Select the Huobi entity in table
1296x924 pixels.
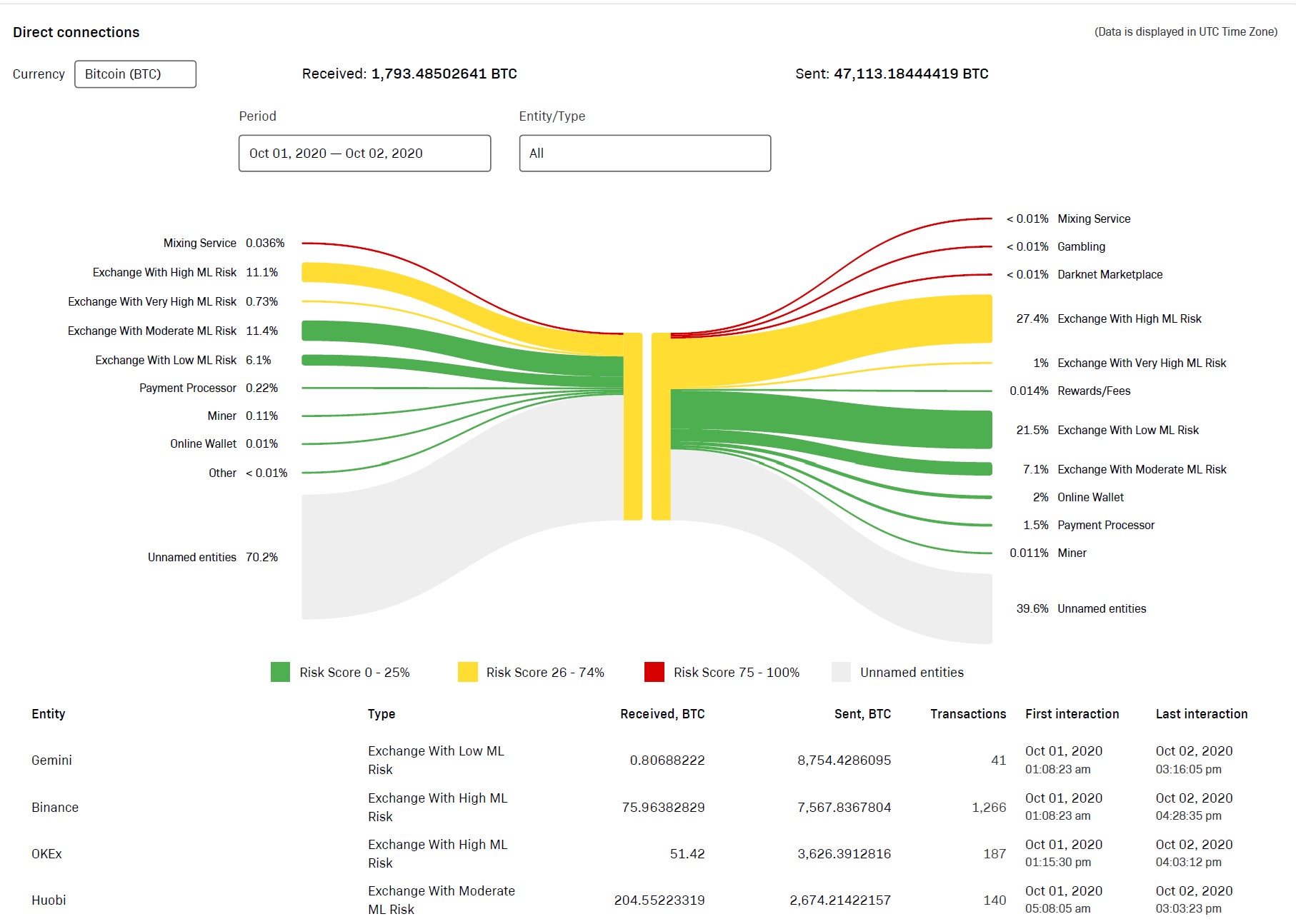[x=49, y=900]
